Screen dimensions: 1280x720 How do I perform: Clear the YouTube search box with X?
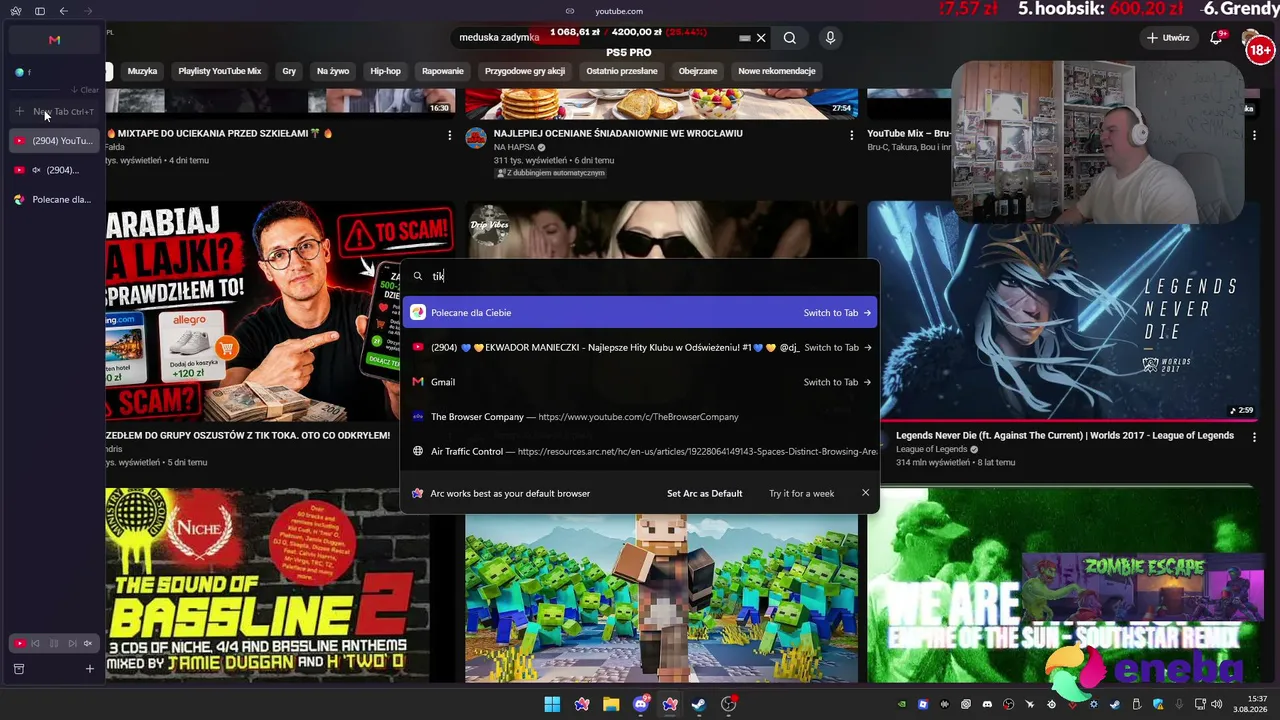761,38
